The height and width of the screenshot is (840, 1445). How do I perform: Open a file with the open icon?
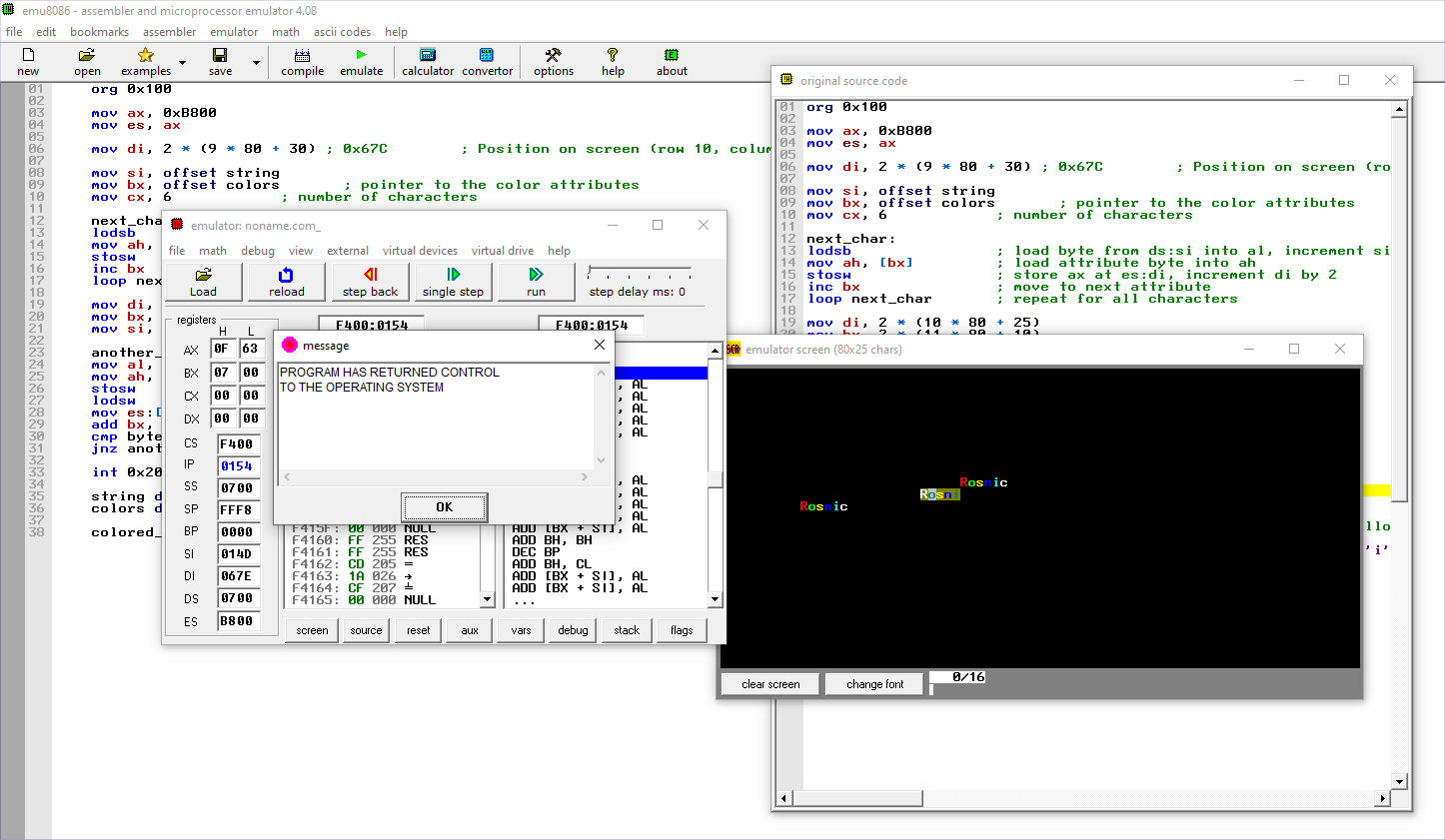[87, 61]
